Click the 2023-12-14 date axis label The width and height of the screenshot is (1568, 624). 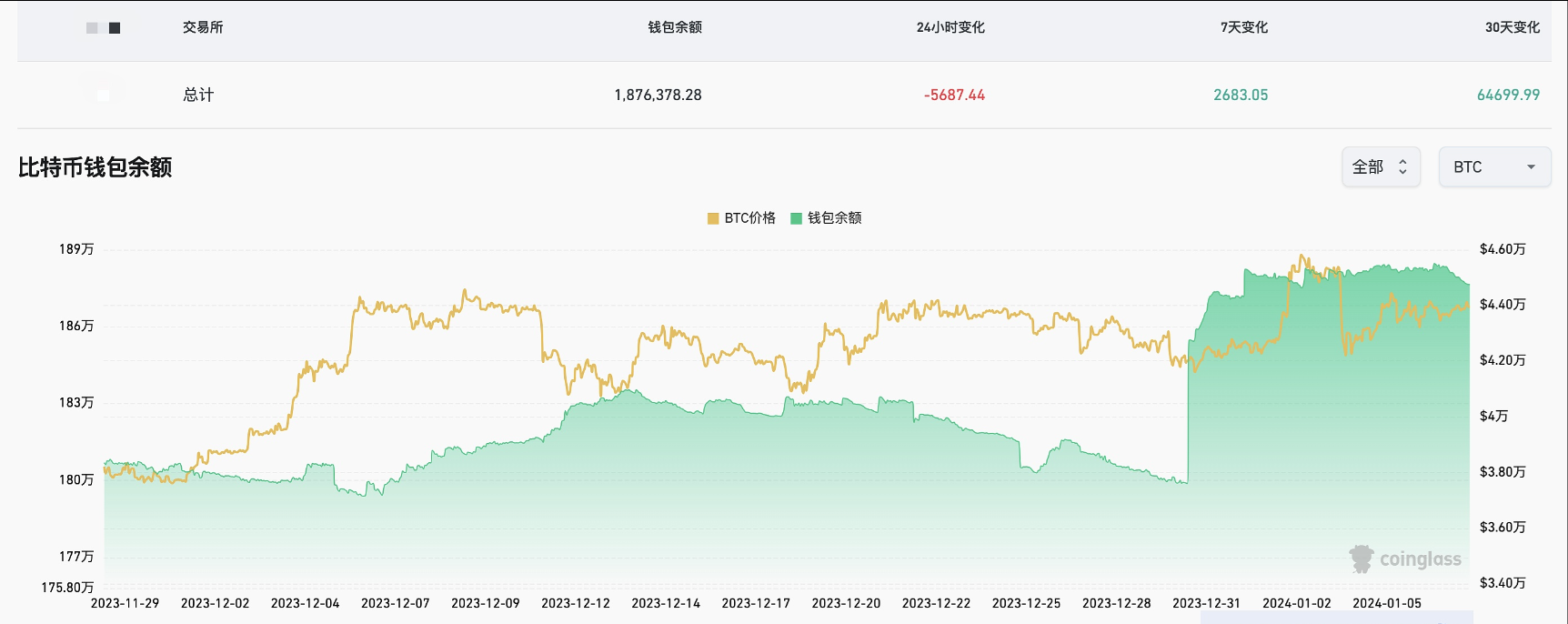coord(666,603)
